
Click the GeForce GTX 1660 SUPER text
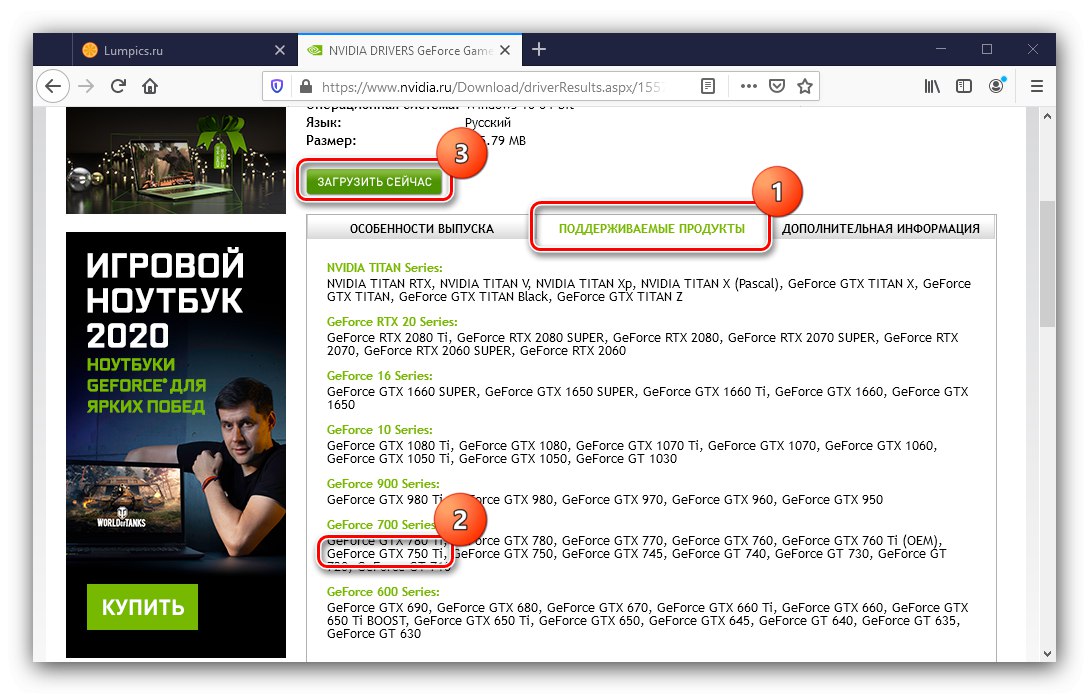click(x=401, y=392)
